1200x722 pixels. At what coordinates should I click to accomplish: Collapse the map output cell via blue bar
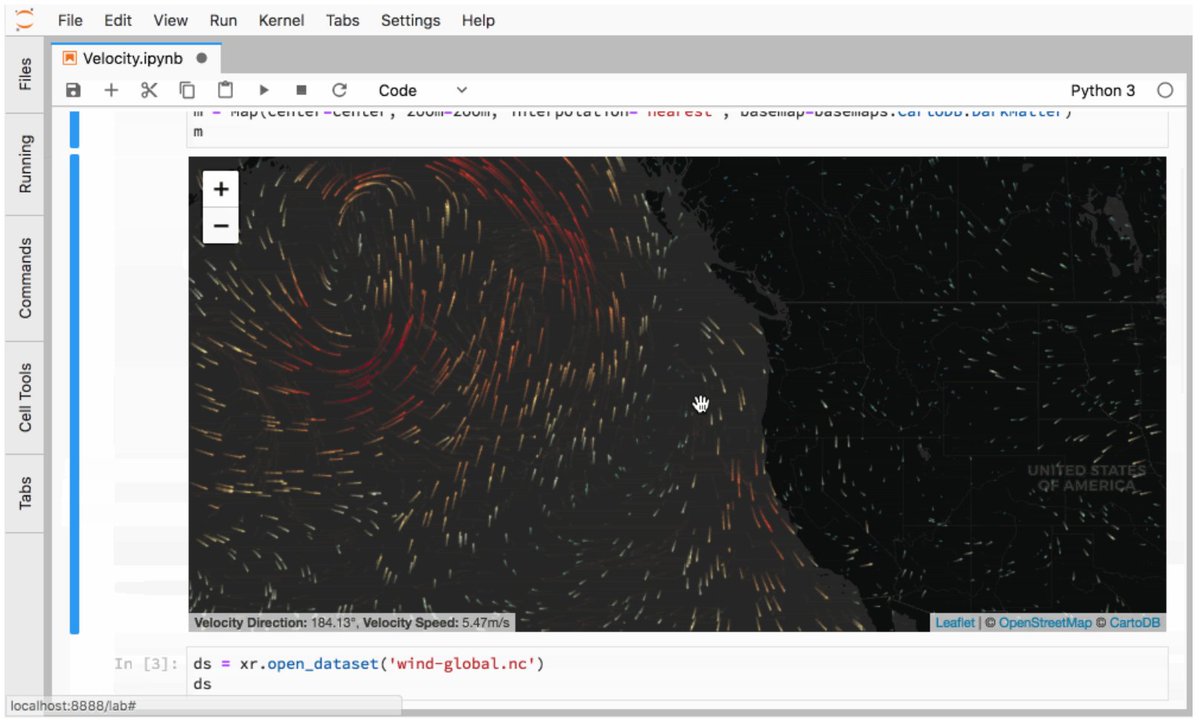(74, 394)
